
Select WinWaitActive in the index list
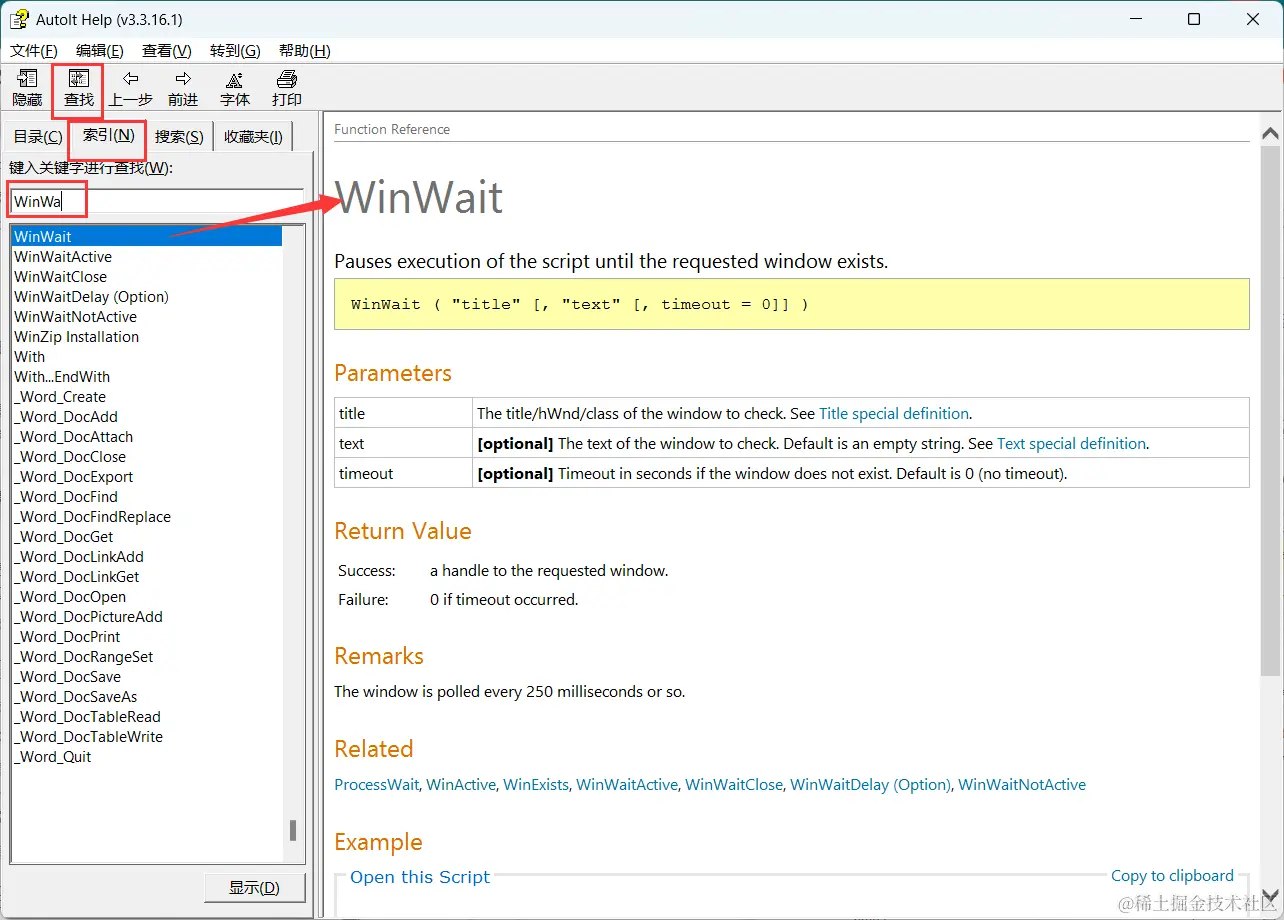pyautogui.click(x=63, y=257)
